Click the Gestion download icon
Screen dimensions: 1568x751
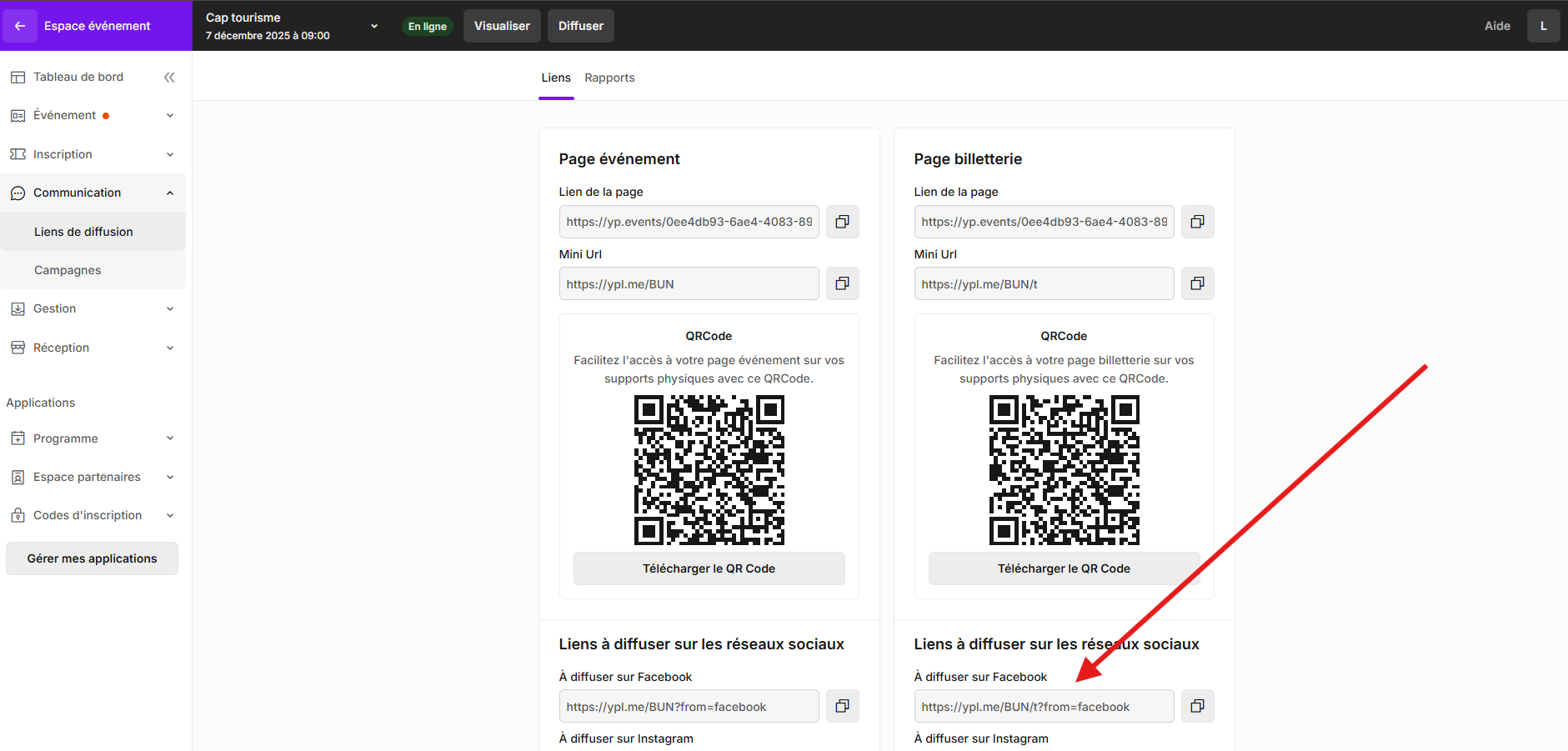tap(18, 309)
